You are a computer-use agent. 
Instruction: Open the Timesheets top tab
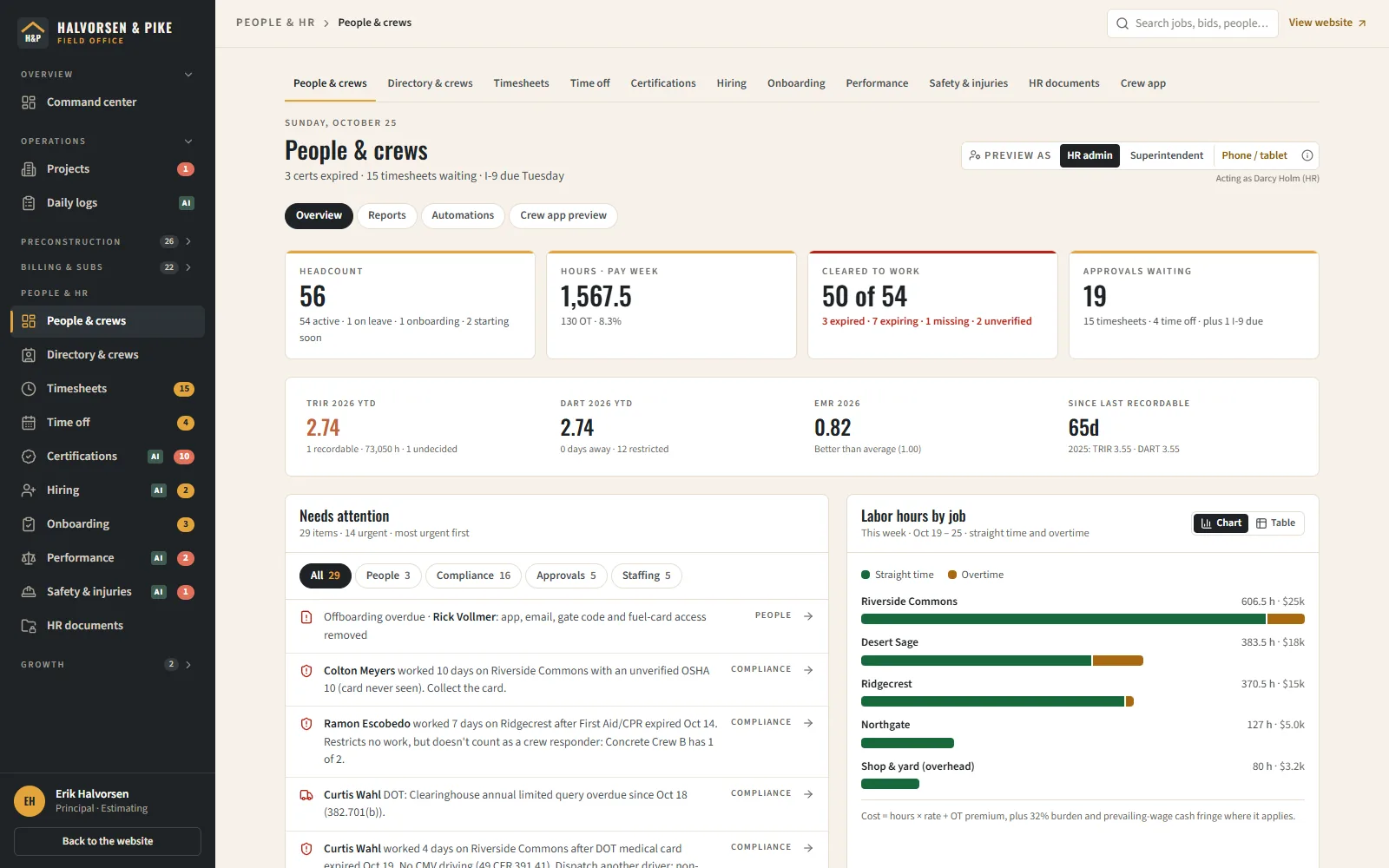521,83
